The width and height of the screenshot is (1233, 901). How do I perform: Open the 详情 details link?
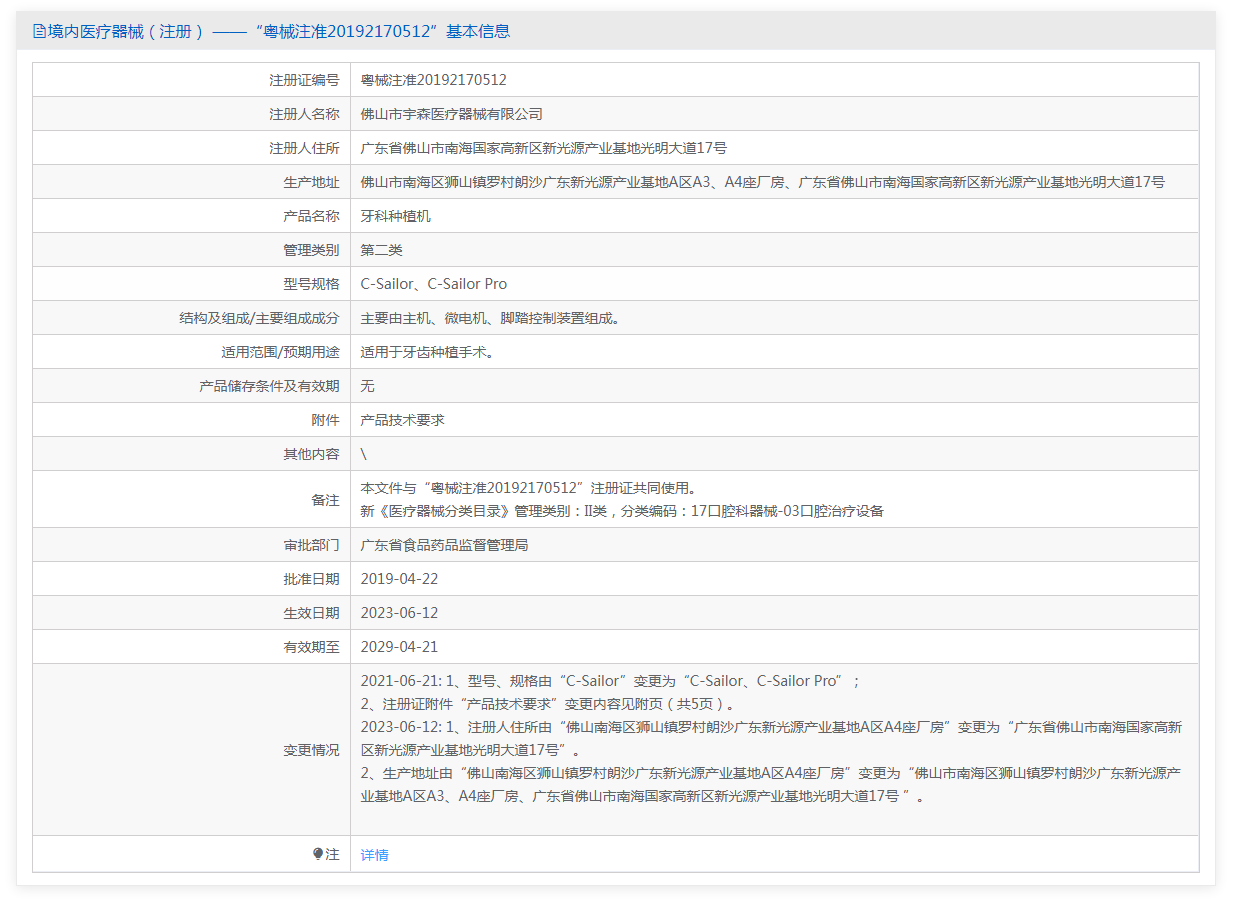pyautogui.click(x=375, y=855)
